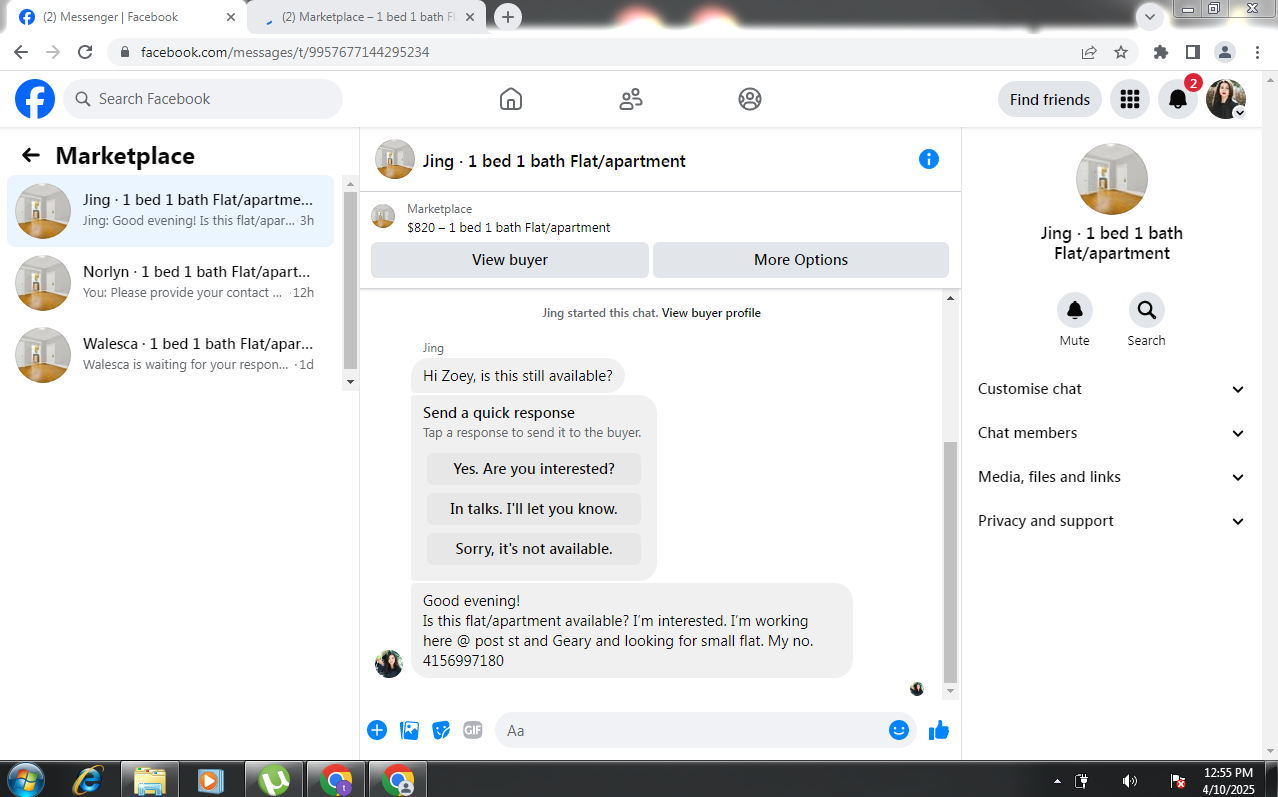
Task: Click Jing's phone number message bubble
Action: pyautogui.click(x=632, y=631)
